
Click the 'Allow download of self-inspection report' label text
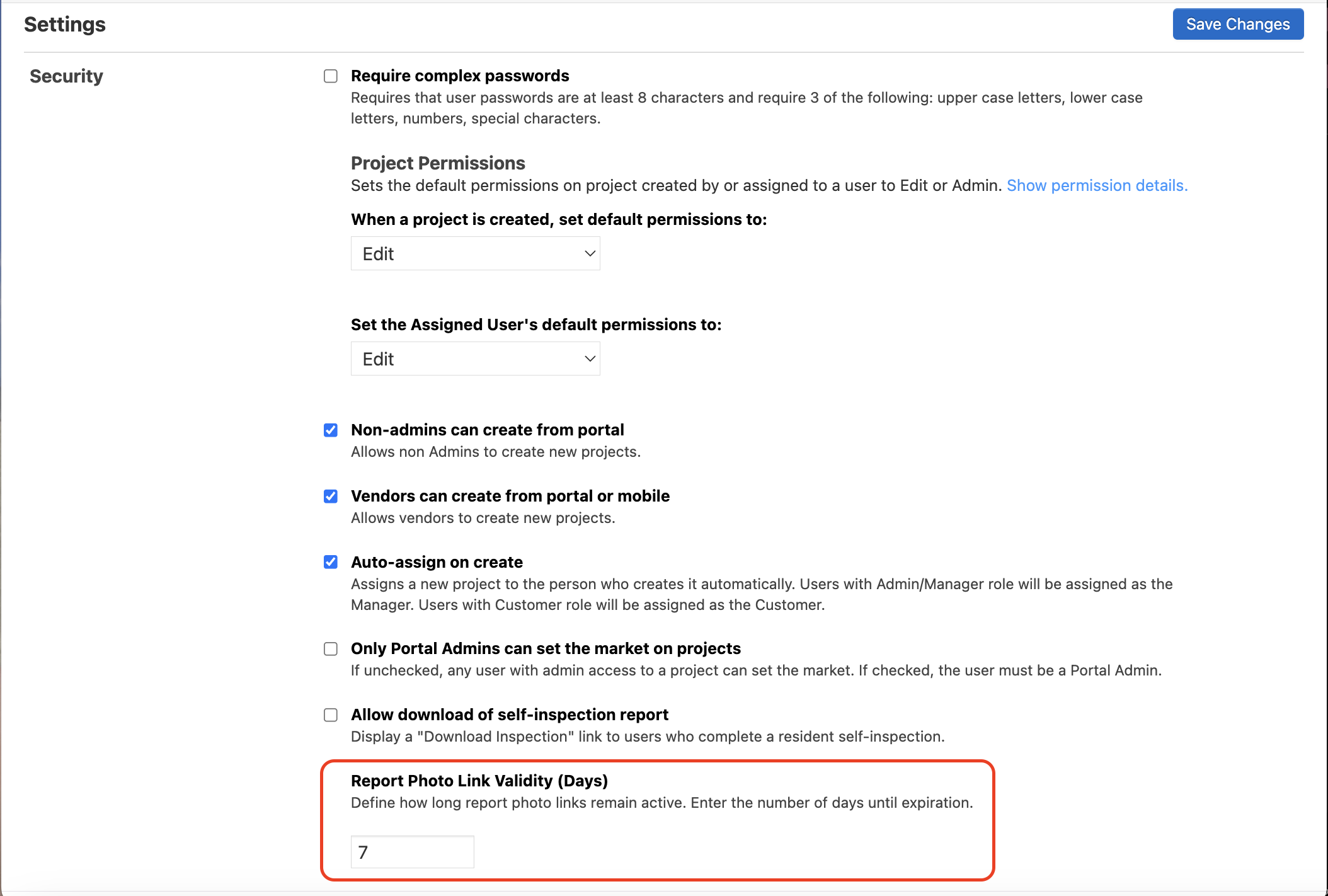pyautogui.click(x=509, y=715)
